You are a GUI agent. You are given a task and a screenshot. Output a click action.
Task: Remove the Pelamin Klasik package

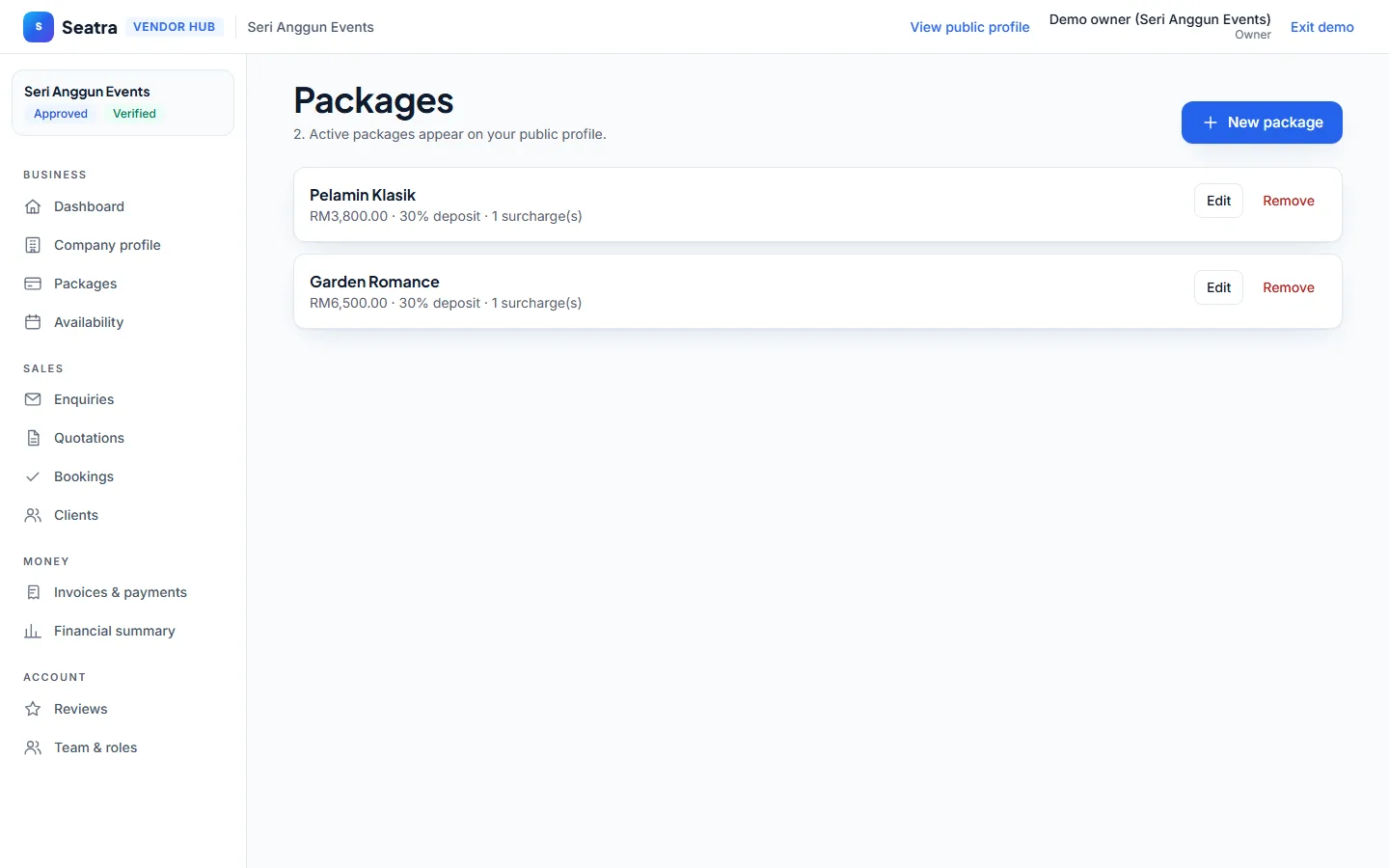coord(1289,201)
